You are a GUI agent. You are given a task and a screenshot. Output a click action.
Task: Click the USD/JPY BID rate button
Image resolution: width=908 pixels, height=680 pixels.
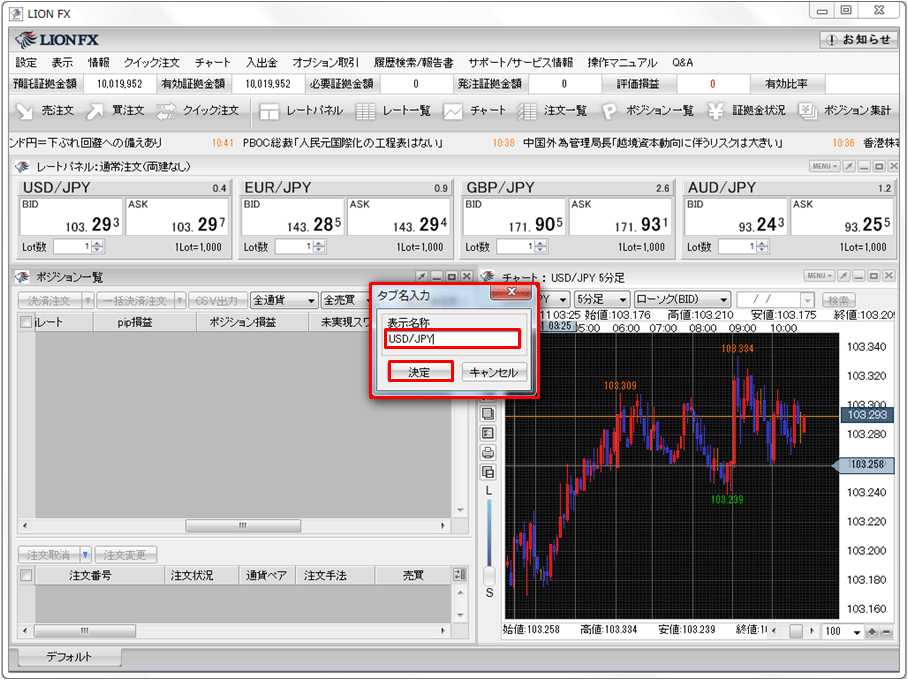[71, 217]
